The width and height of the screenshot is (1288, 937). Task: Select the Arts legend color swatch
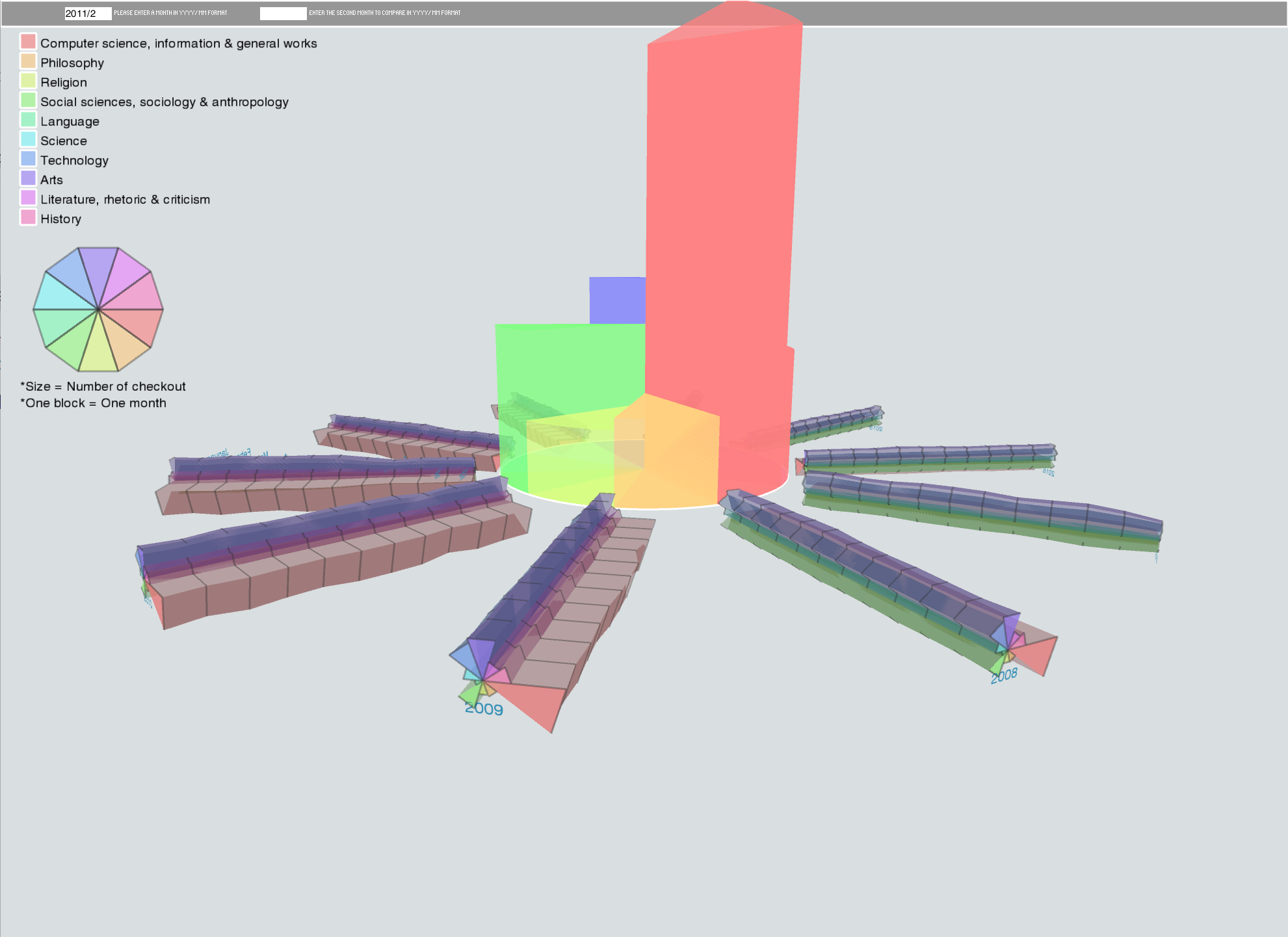[28, 178]
